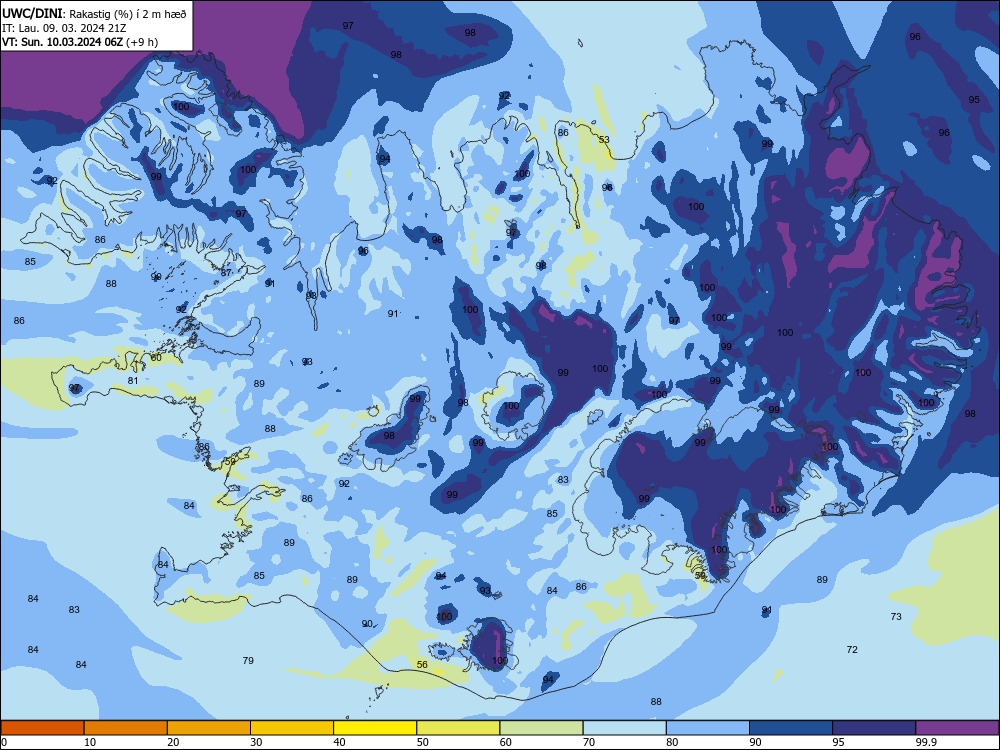
Task: Click the '81' humidity value on the map
Action: click(x=133, y=380)
